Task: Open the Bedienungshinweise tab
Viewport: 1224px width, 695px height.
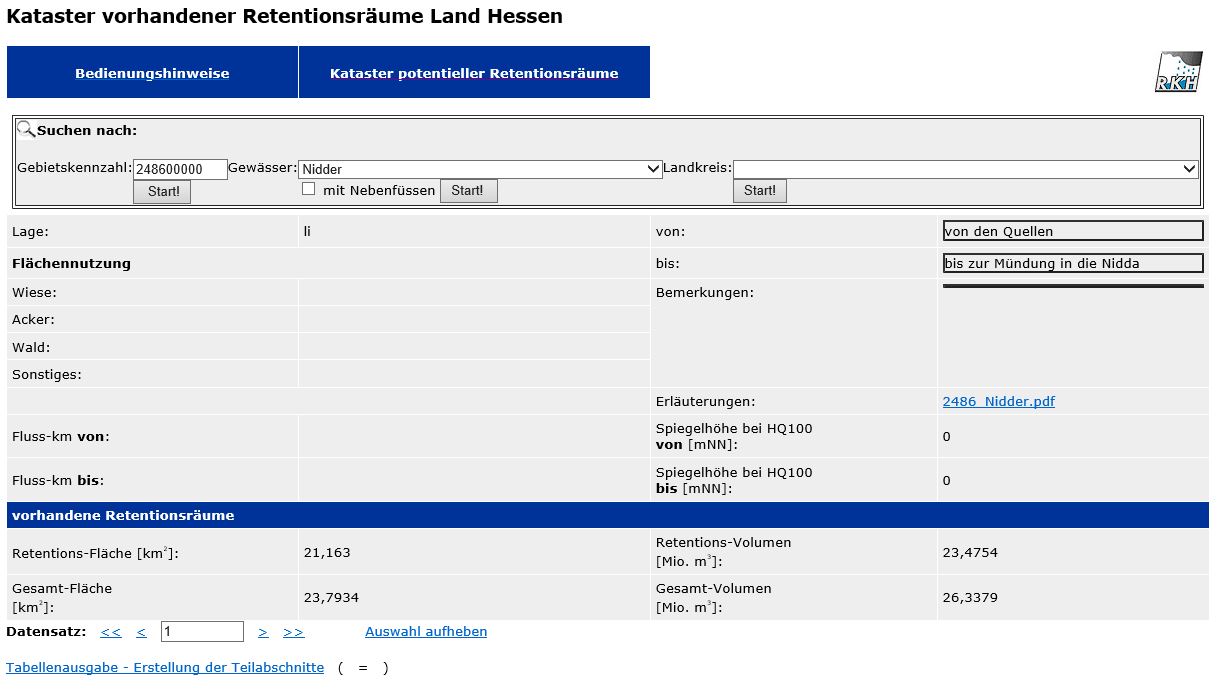Action: pos(152,73)
